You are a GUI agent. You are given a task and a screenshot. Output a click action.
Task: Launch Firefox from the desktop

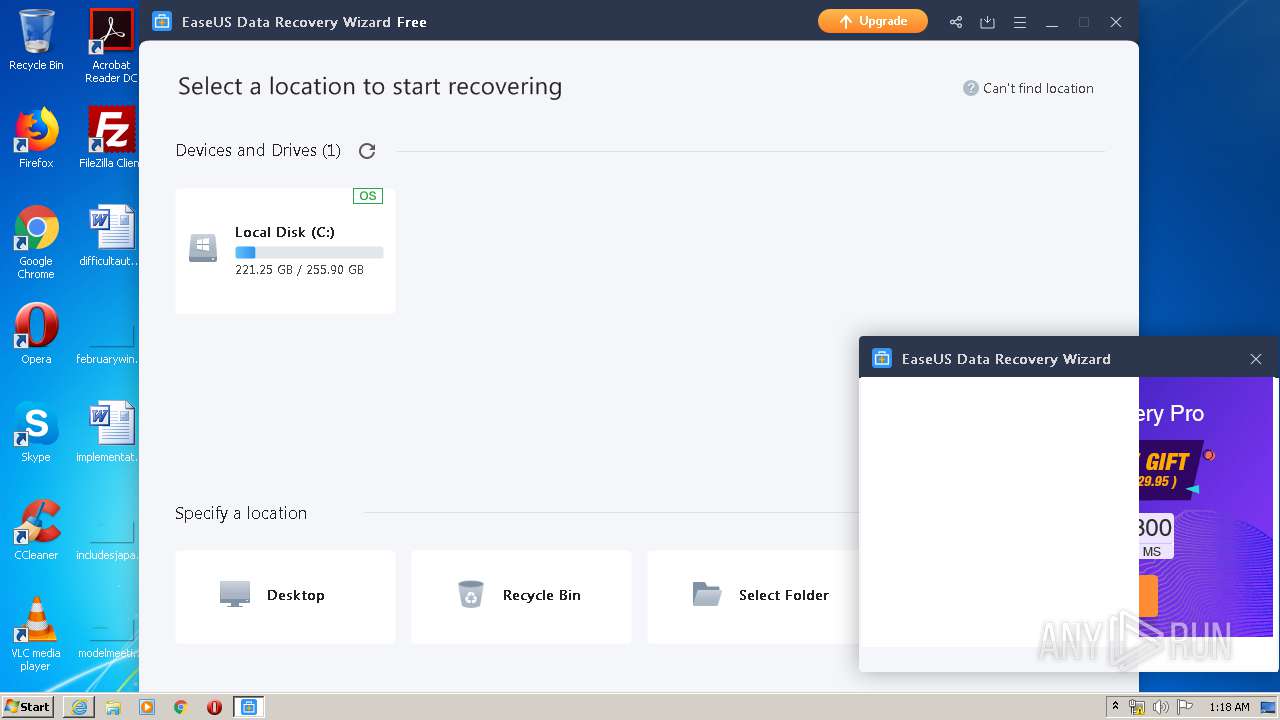[x=36, y=138]
